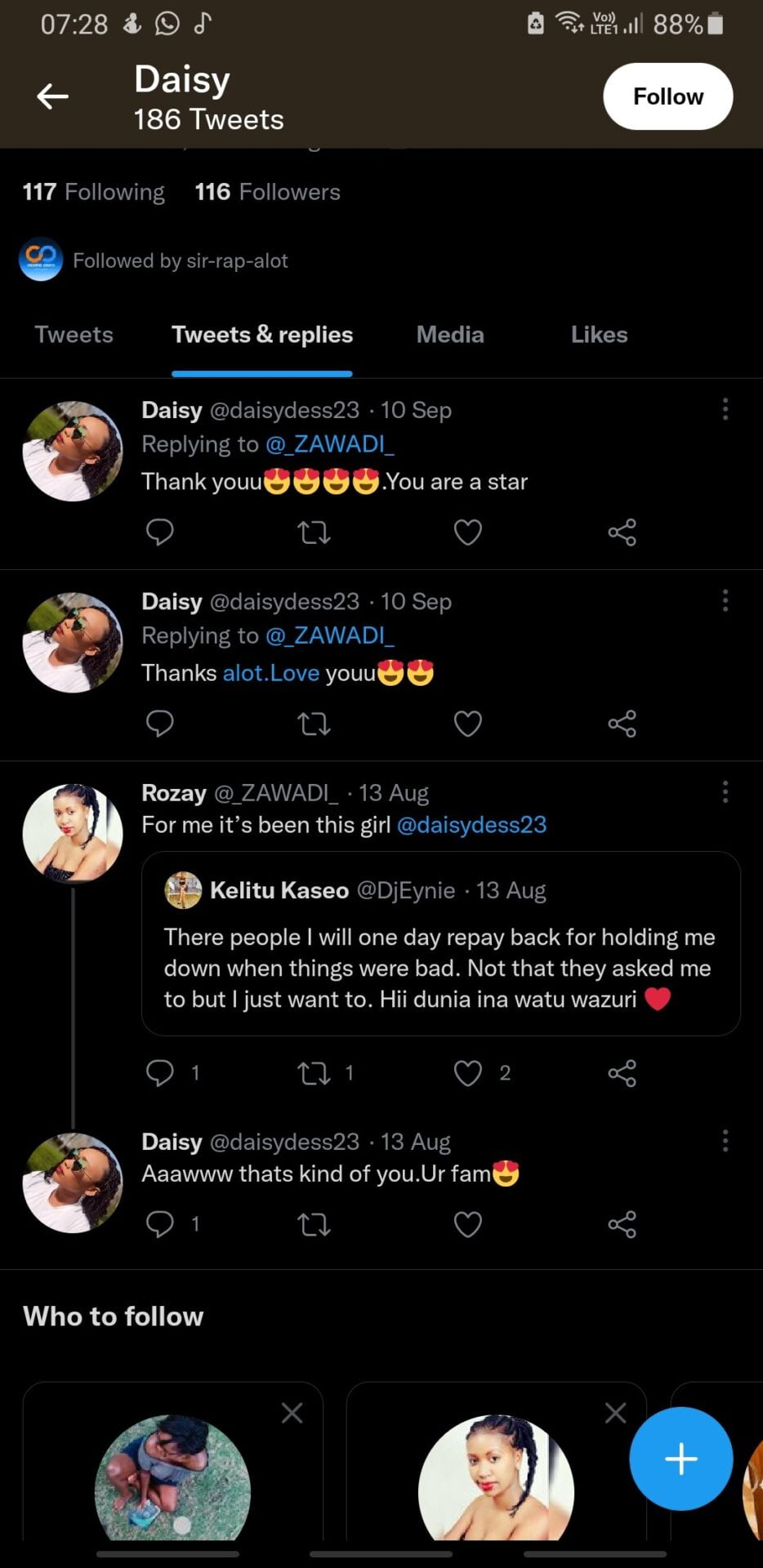Reply to Daisy's 'Aaawww thats kind of you' tweet
The width and height of the screenshot is (763, 1568).
tap(160, 1223)
